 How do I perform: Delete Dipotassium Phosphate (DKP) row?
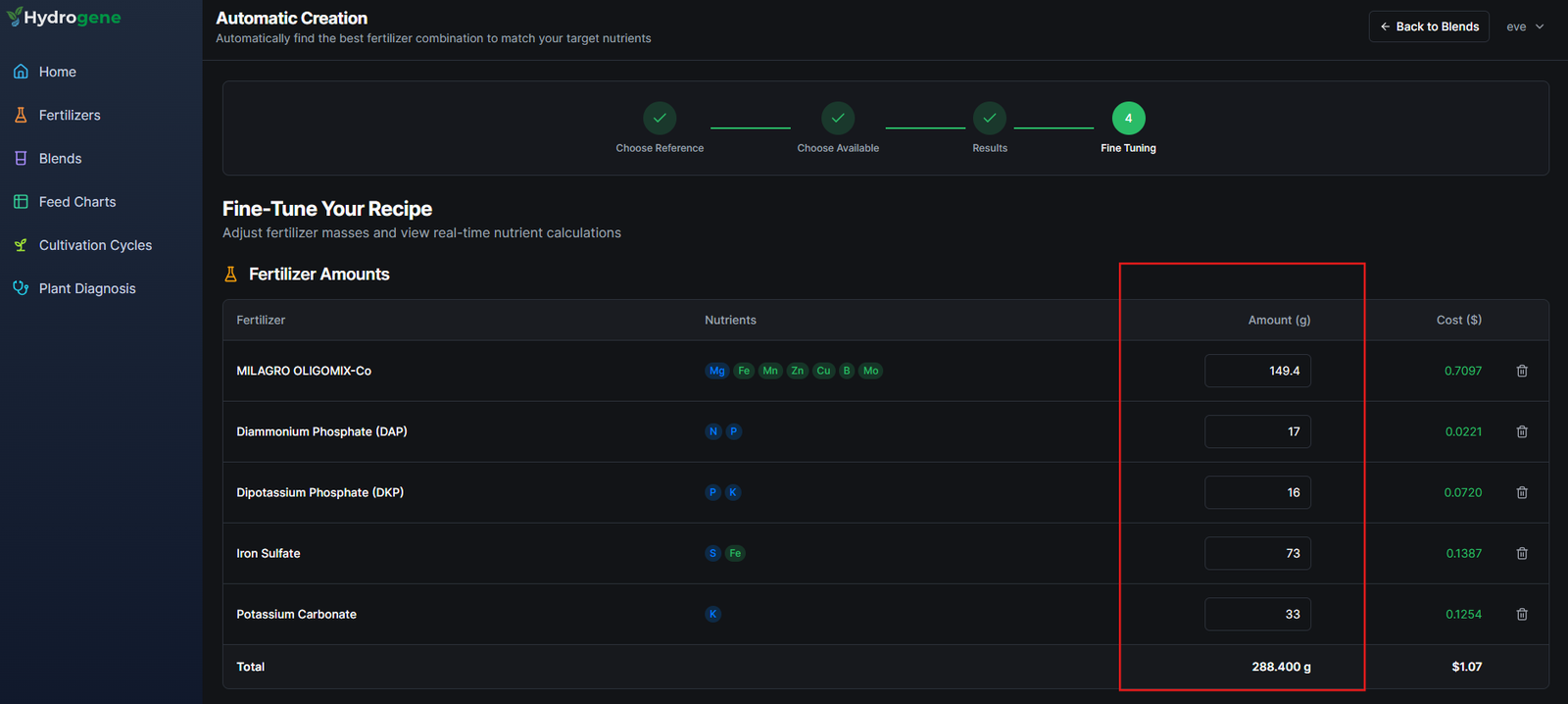coord(1522,492)
